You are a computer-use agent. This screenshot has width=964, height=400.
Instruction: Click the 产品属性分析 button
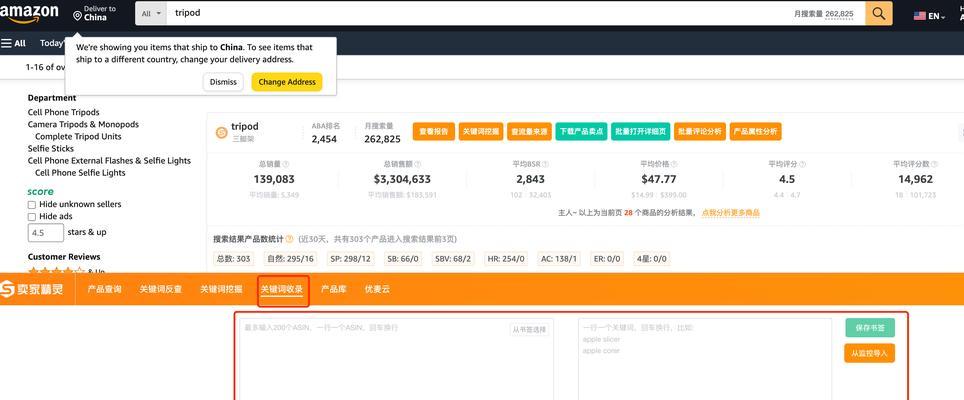pos(756,131)
